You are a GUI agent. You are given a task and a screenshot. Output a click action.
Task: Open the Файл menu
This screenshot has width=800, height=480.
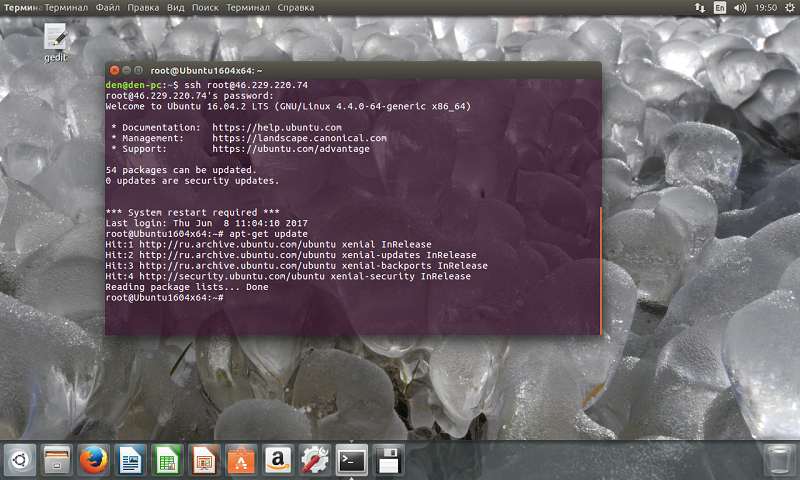point(108,8)
